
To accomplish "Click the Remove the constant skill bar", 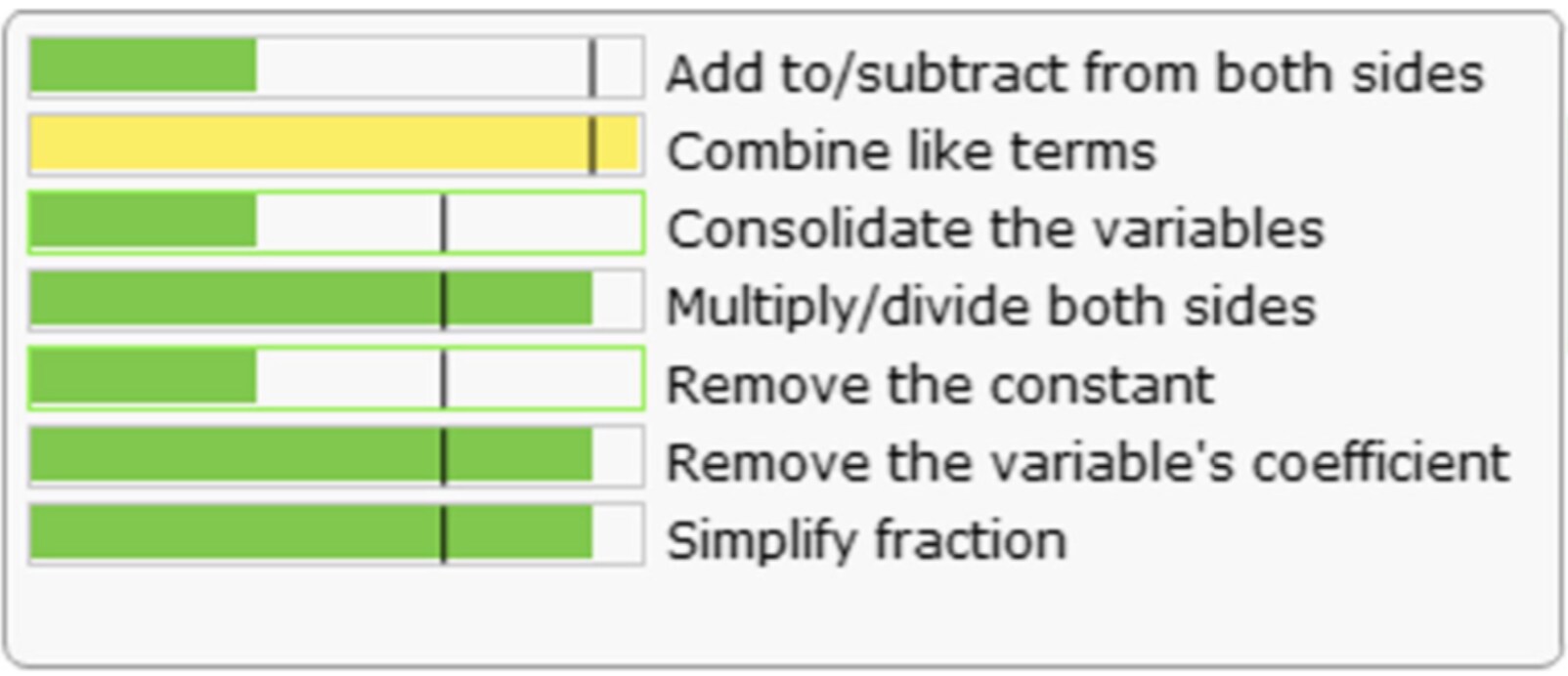I will 336,378.
